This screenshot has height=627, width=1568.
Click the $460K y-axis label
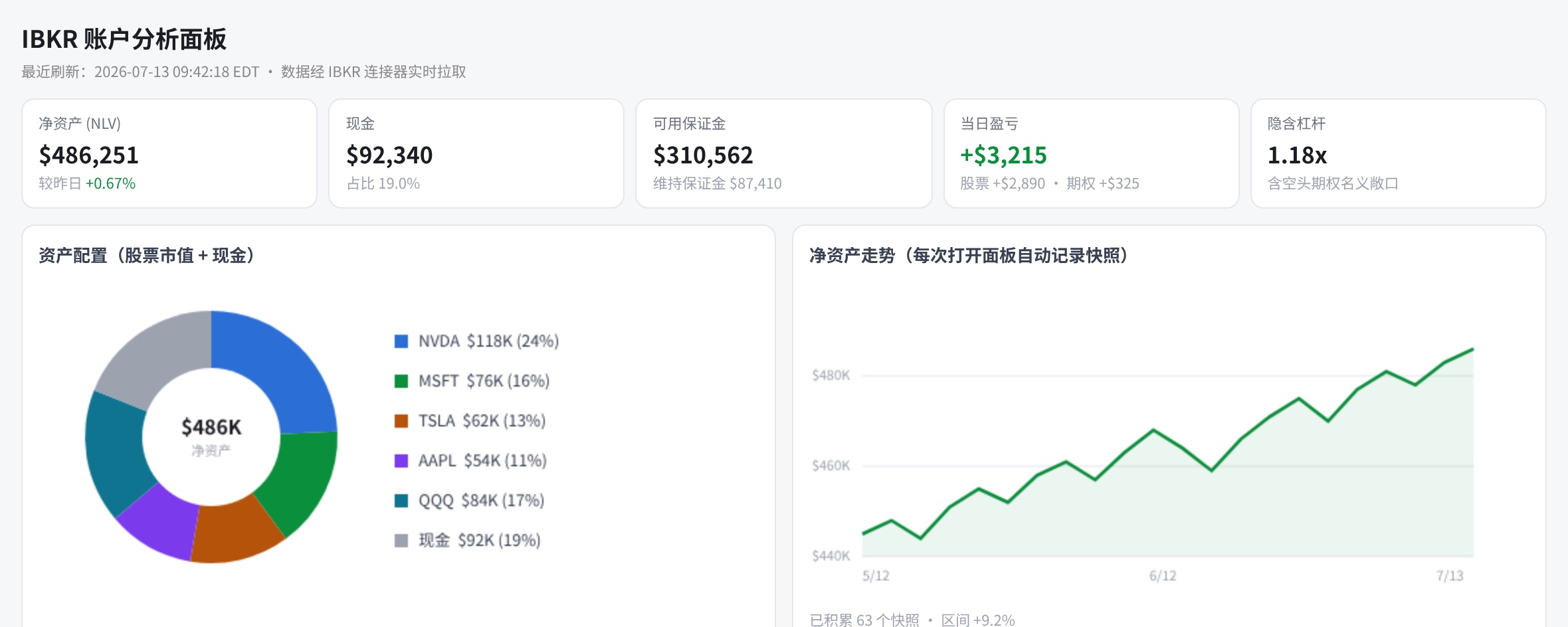(831, 466)
